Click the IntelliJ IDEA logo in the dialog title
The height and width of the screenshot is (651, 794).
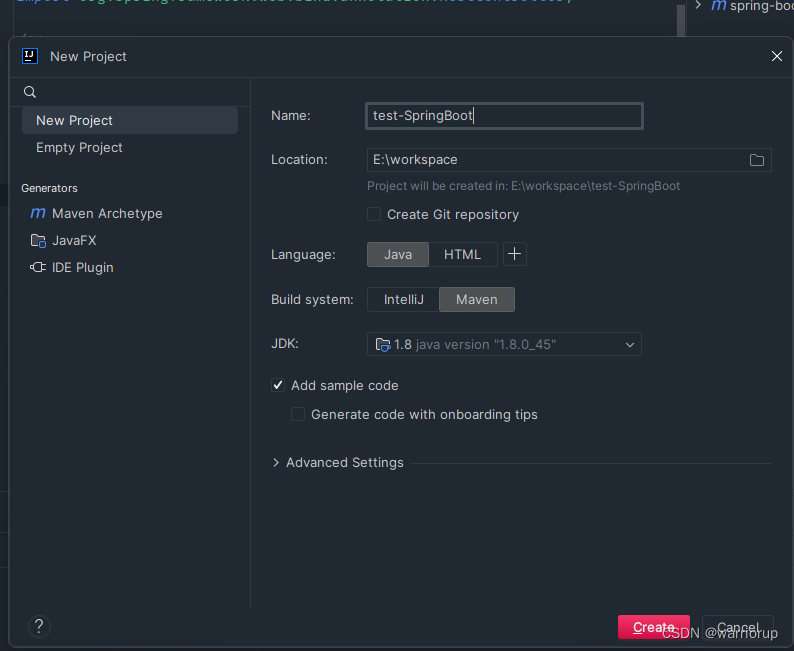(30, 56)
